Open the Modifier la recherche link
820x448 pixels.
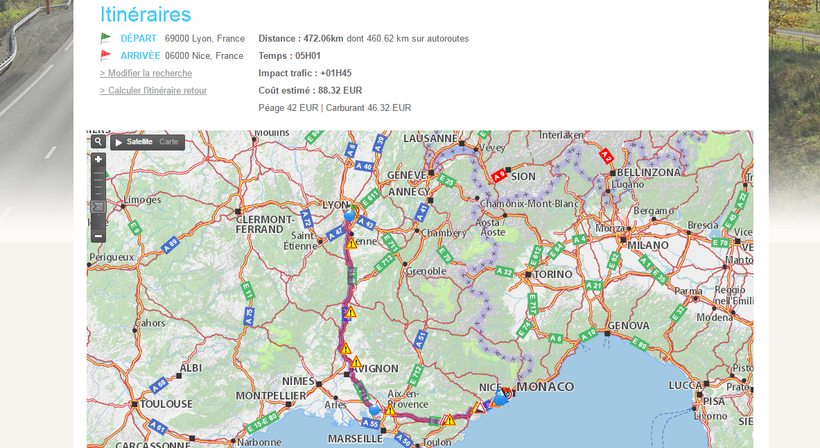point(146,73)
